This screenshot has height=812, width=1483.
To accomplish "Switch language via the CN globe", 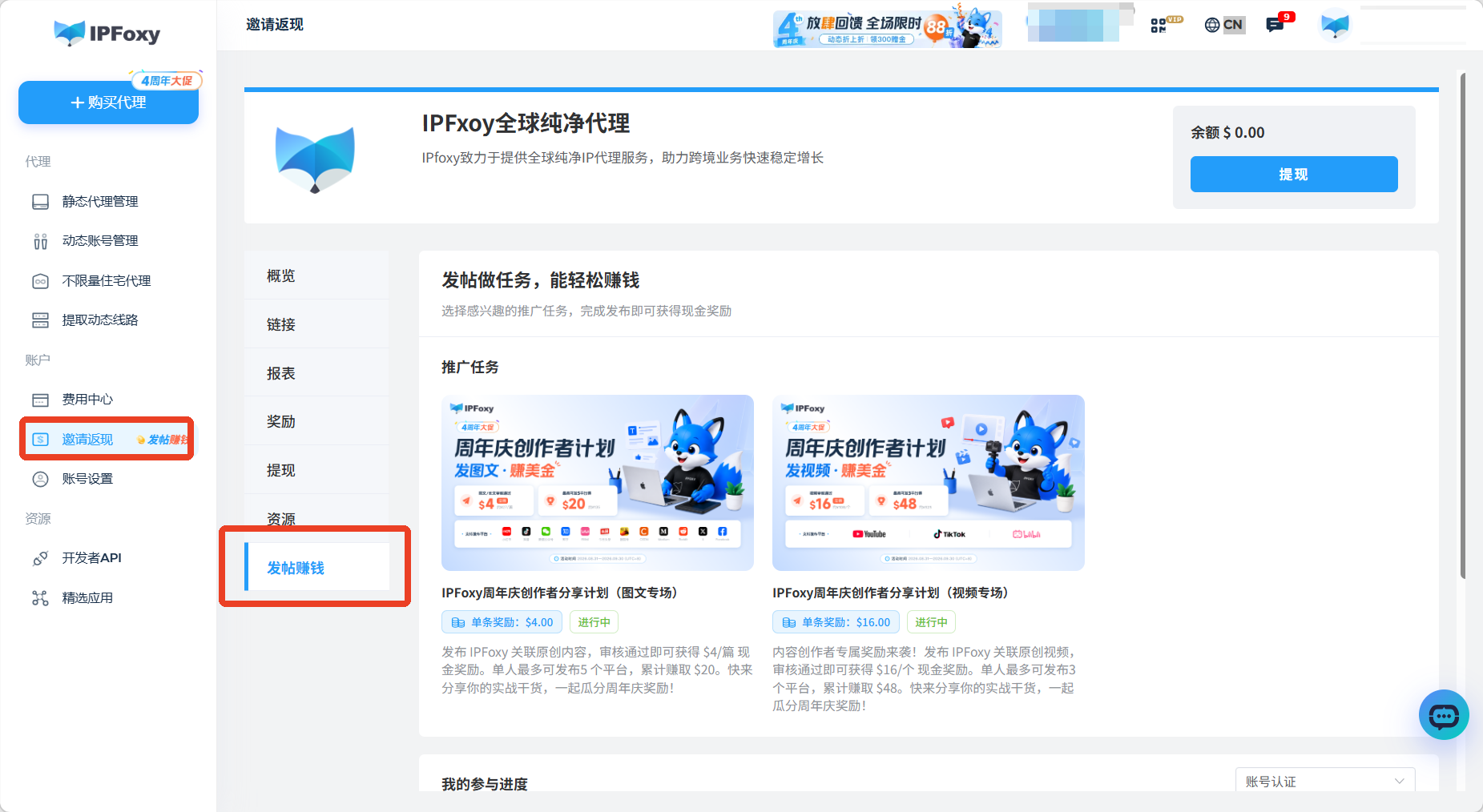I will pos(1223,25).
